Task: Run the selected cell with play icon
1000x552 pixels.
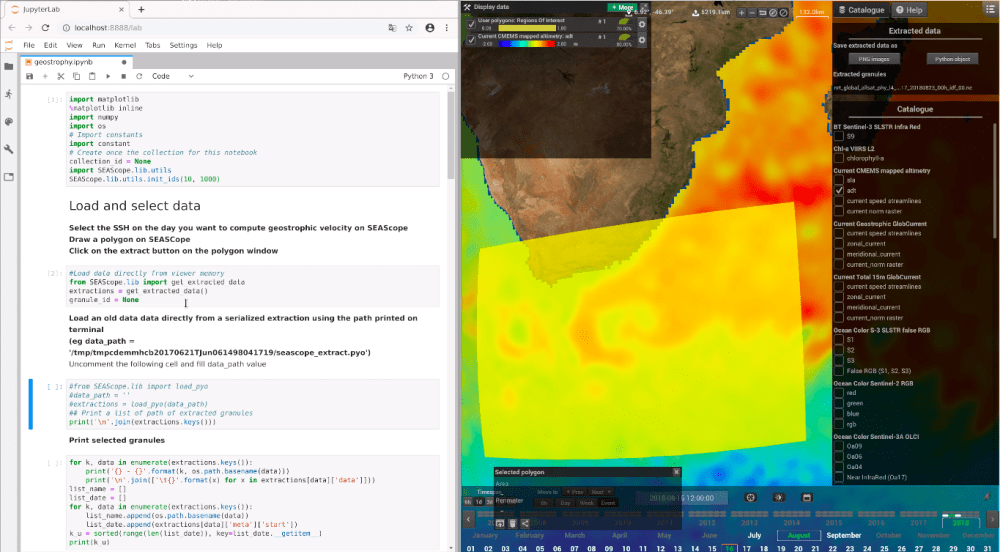Action: click(x=107, y=76)
